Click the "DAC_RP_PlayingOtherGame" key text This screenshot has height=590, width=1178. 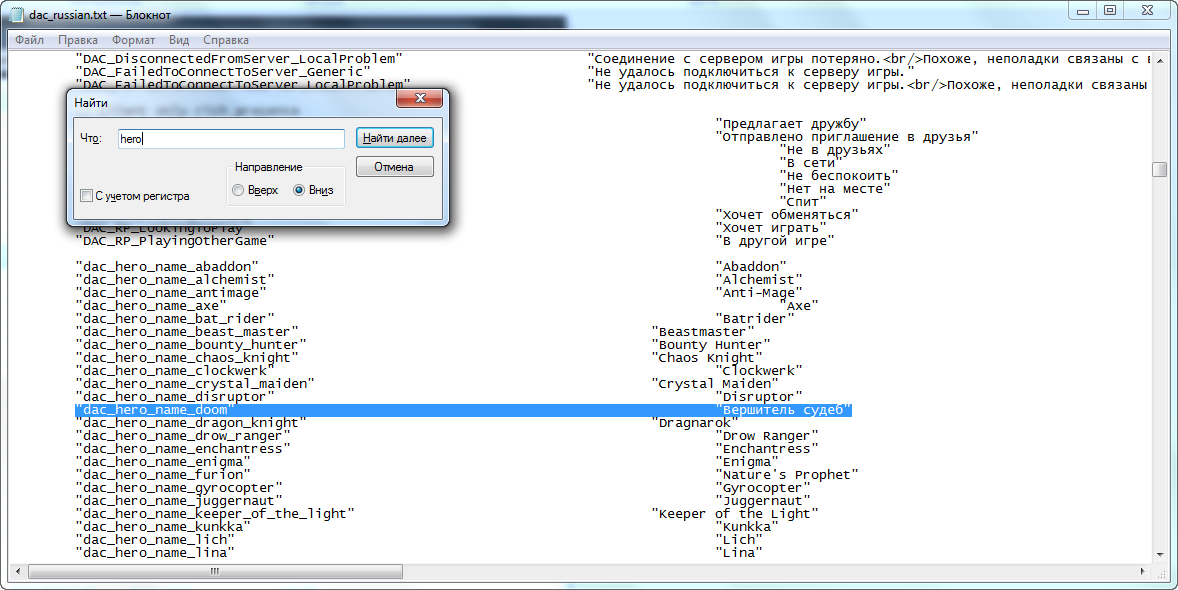[x=175, y=241]
